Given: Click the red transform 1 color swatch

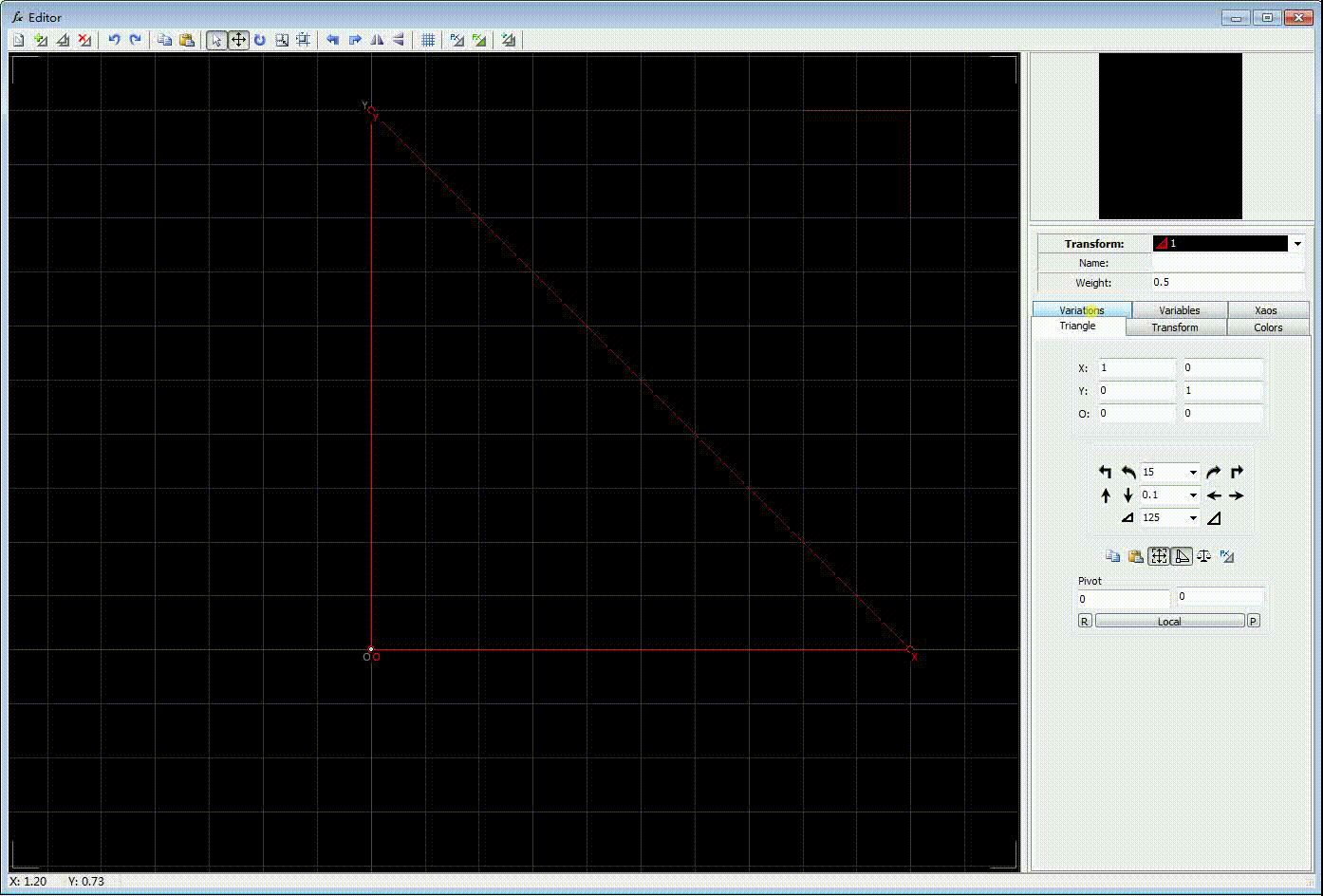Looking at the screenshot, I should click(1161, 244).
